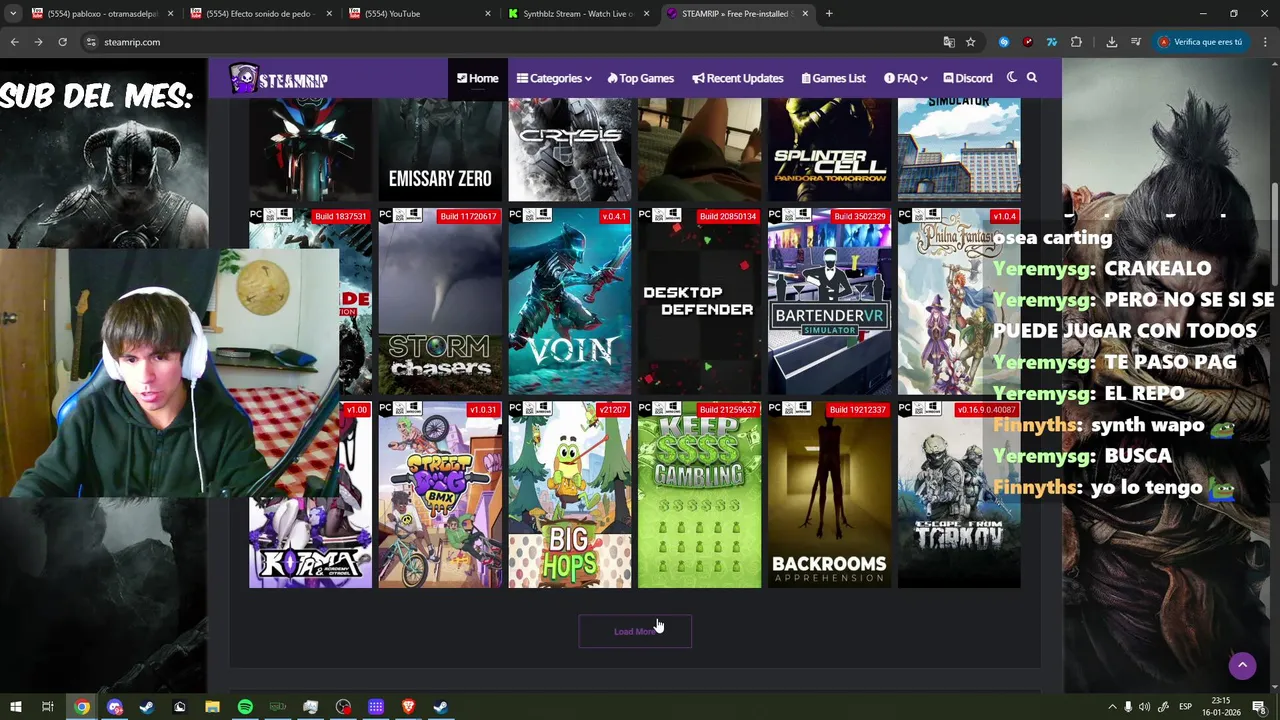Image resolution: width=1280 pixels, height=720 pixels.
Task: Open the Keep Gambling game card
Action: 699,495
